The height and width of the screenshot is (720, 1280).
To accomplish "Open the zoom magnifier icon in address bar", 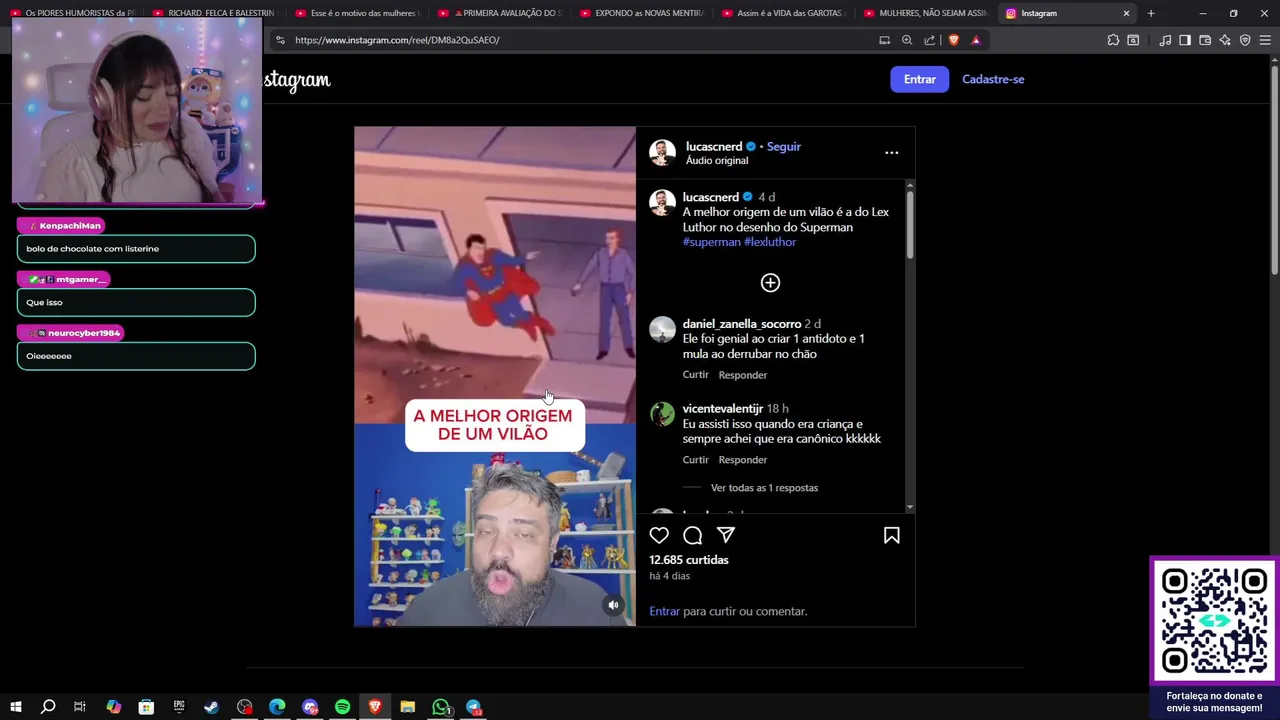I will pos(907,40).
